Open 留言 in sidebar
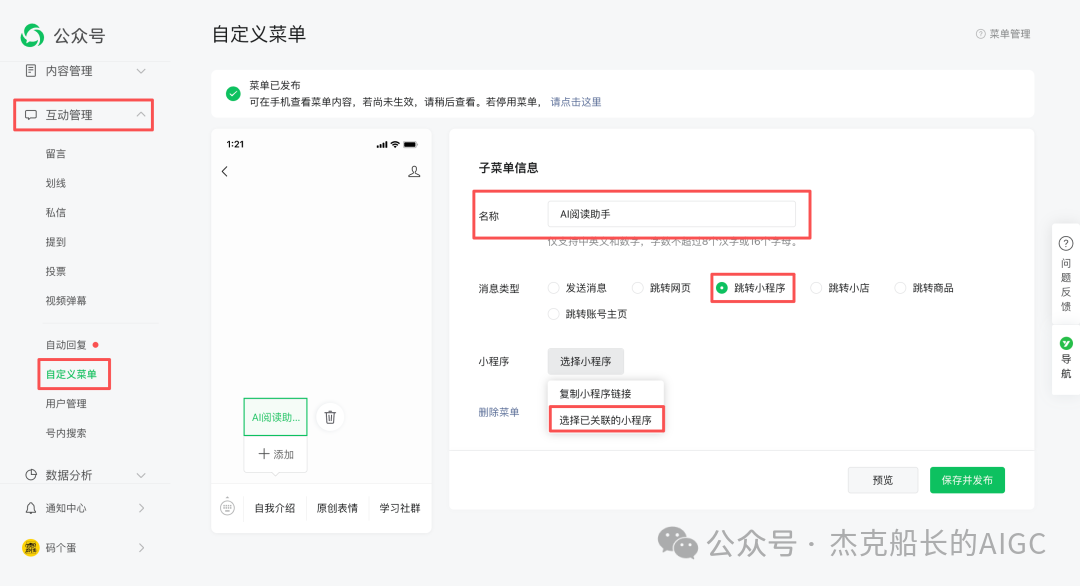 coord(56,154)
